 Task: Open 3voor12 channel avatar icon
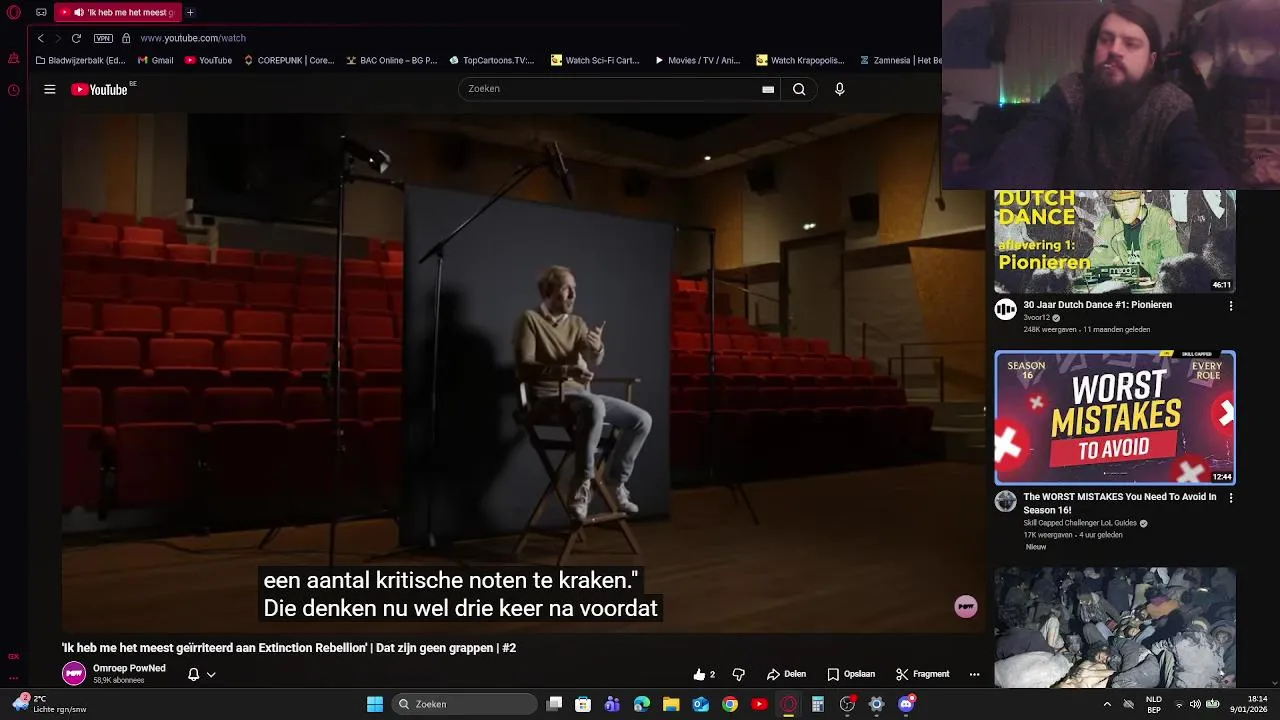click(x=1005, y=310)
